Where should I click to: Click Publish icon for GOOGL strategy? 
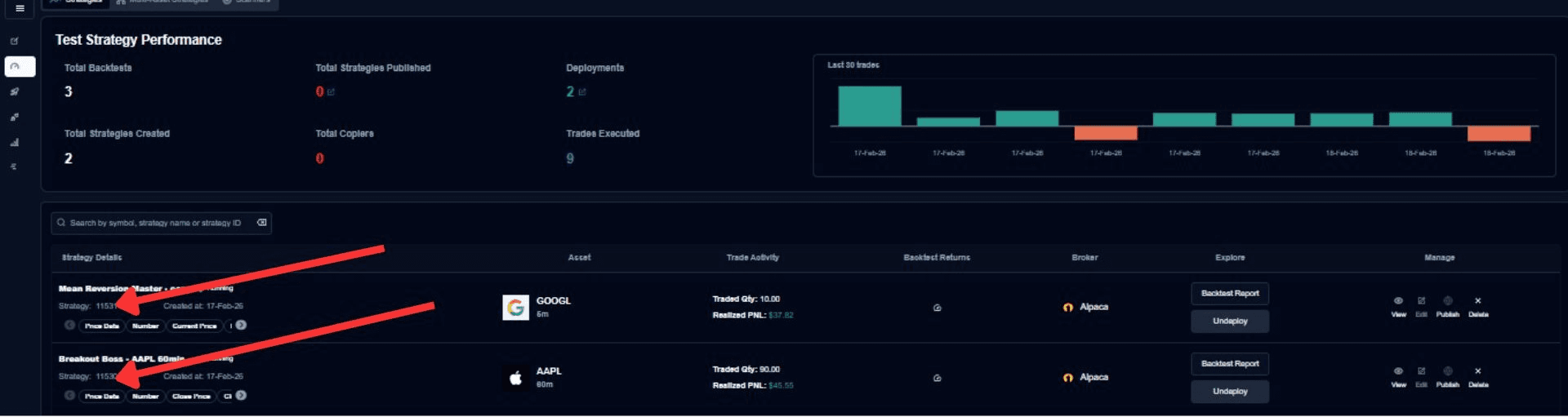[x=1447, y=301]
